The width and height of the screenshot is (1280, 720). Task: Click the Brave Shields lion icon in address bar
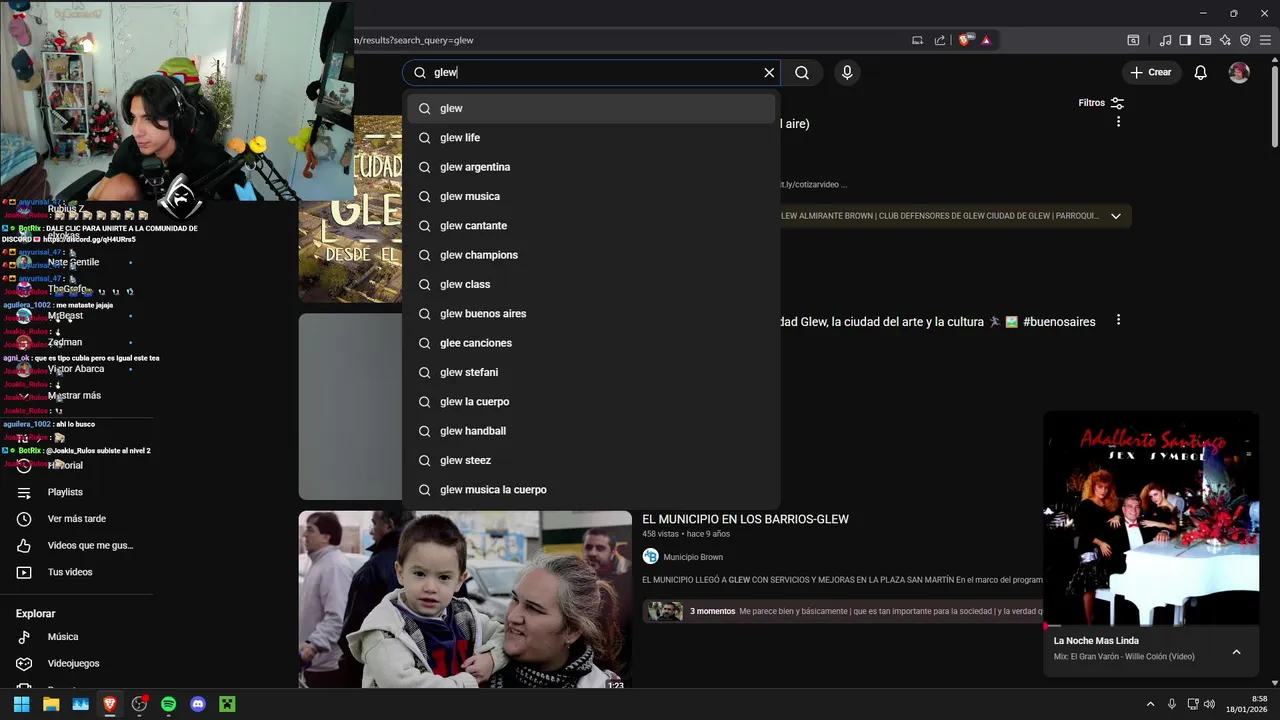[964, 40]
